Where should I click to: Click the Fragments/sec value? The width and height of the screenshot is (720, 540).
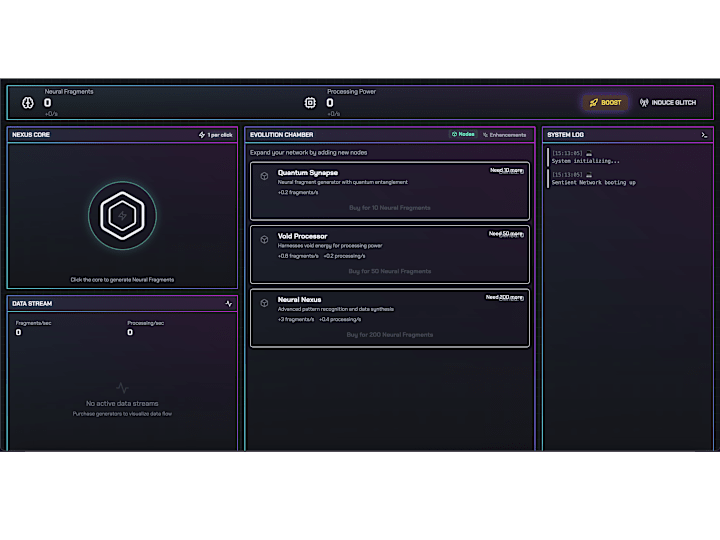click(x=18, y=332)
